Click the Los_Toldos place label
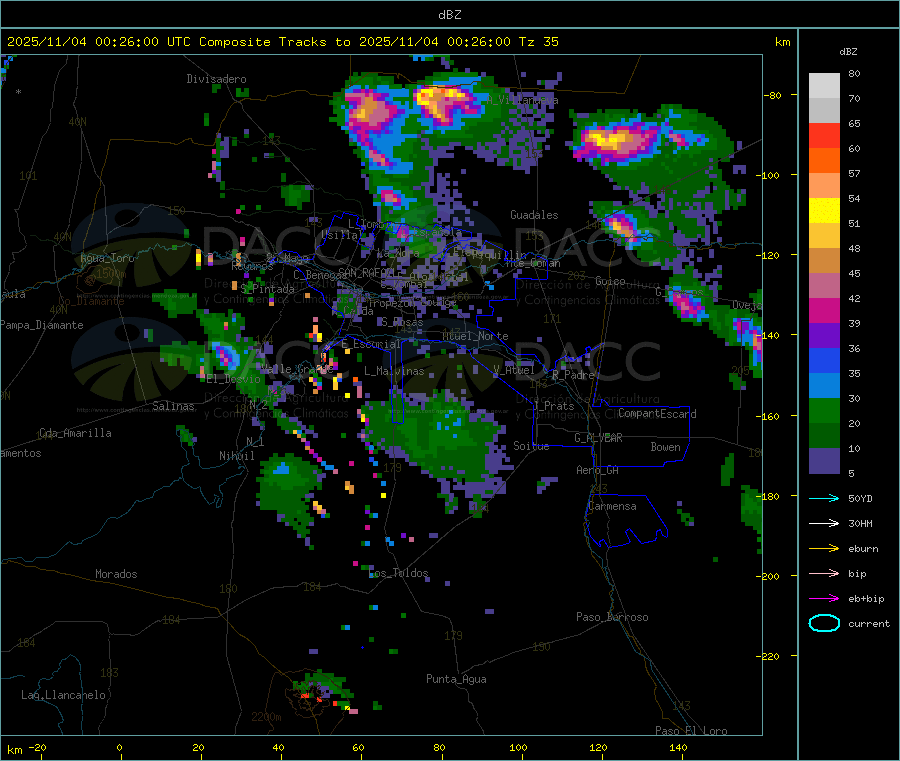The width and height of the screenshot is (900, 761). 398,573
